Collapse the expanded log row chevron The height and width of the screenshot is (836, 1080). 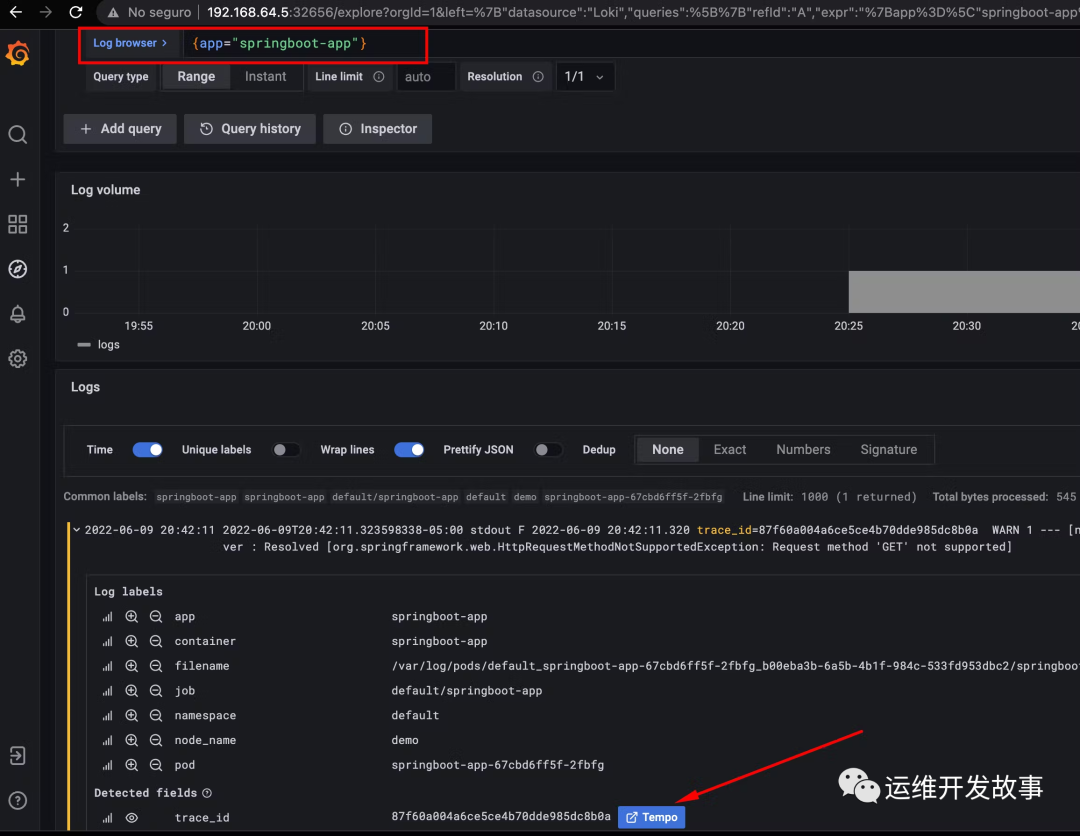(77, 530)
